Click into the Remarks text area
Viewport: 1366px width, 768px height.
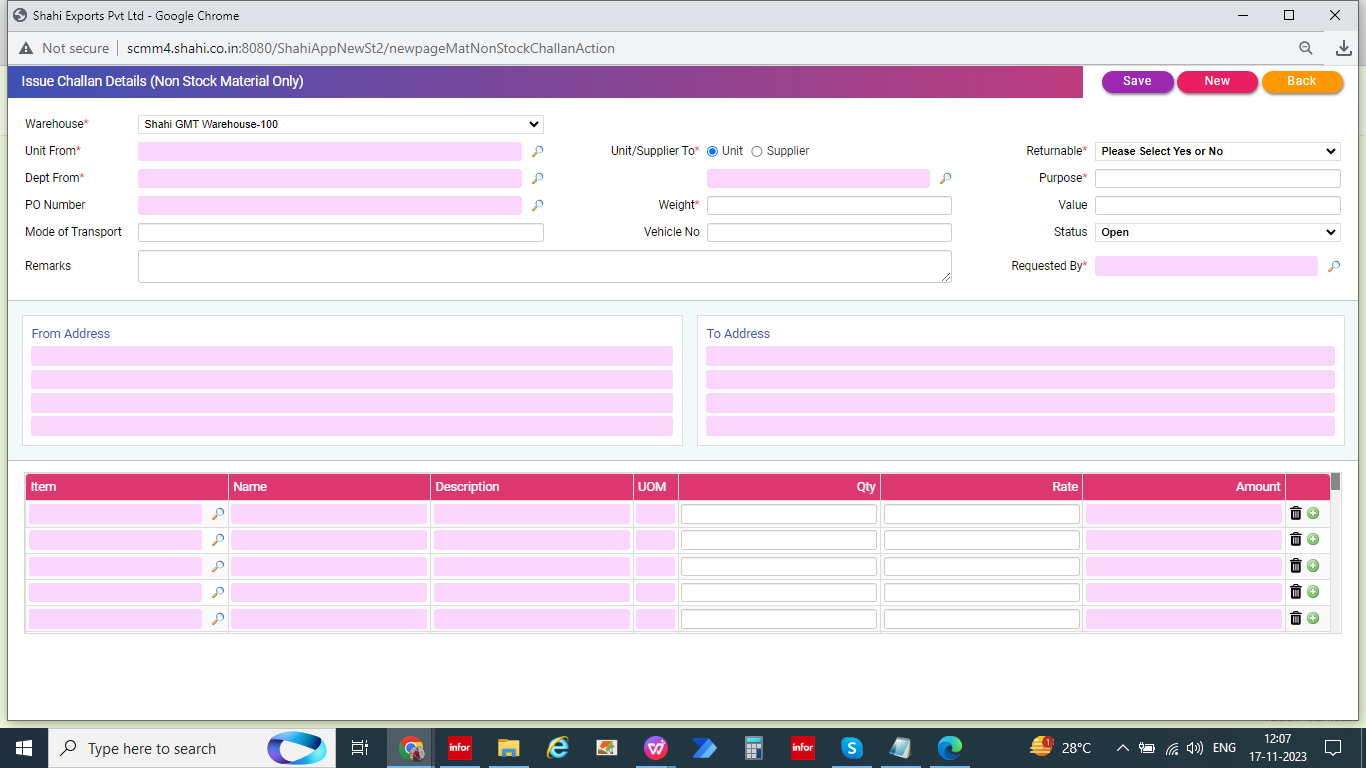pyautogui.click(x=544, y=266)
